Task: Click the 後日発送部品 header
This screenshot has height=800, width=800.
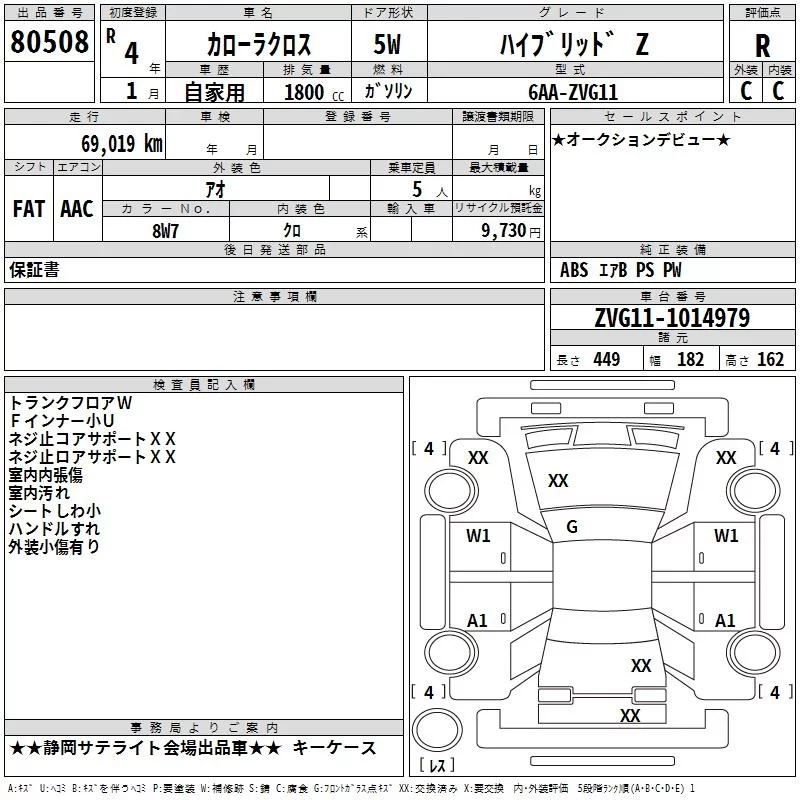Action: coord(274,249)
